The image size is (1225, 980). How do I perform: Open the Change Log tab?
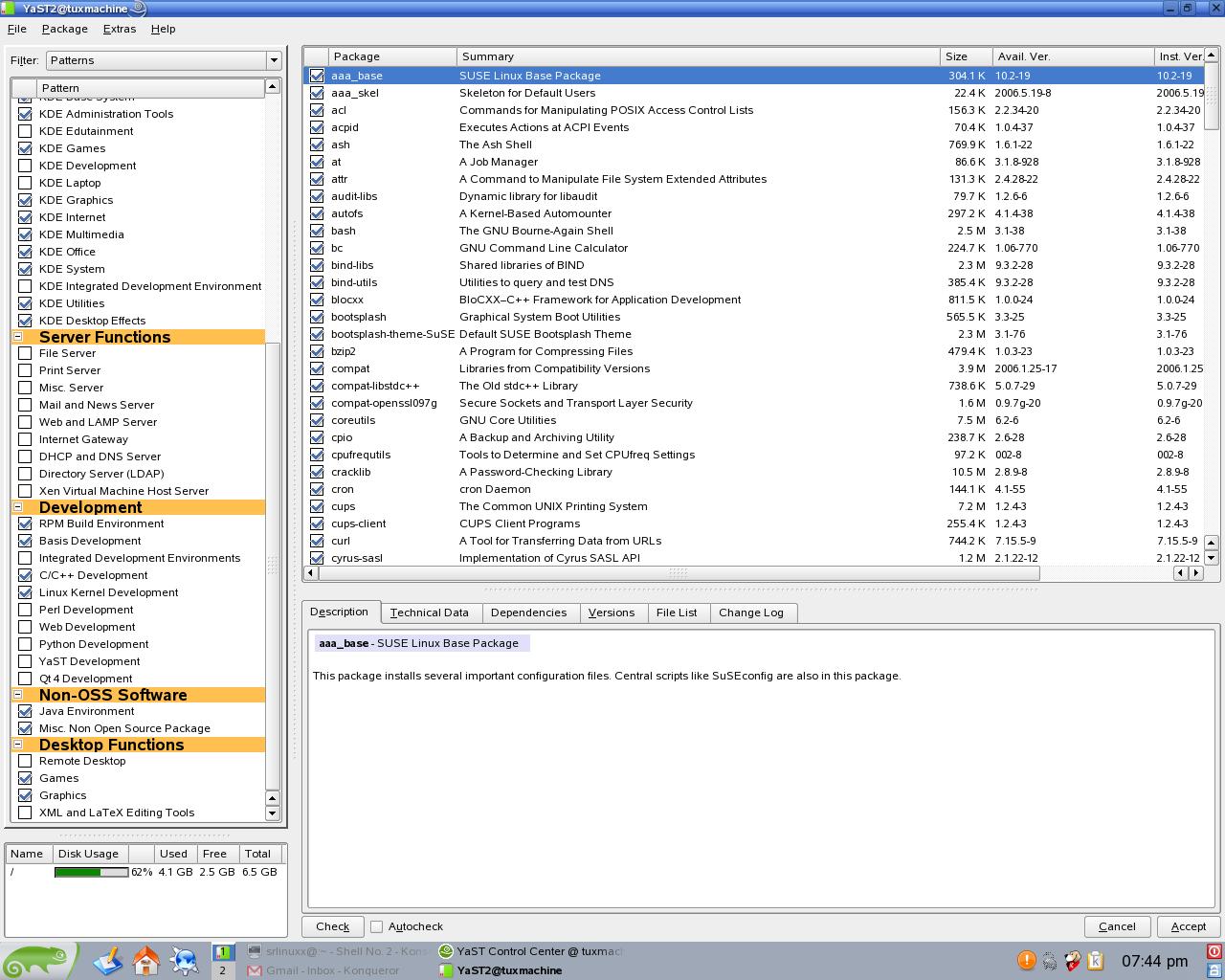pyautogui.click(x=751, y=612)
